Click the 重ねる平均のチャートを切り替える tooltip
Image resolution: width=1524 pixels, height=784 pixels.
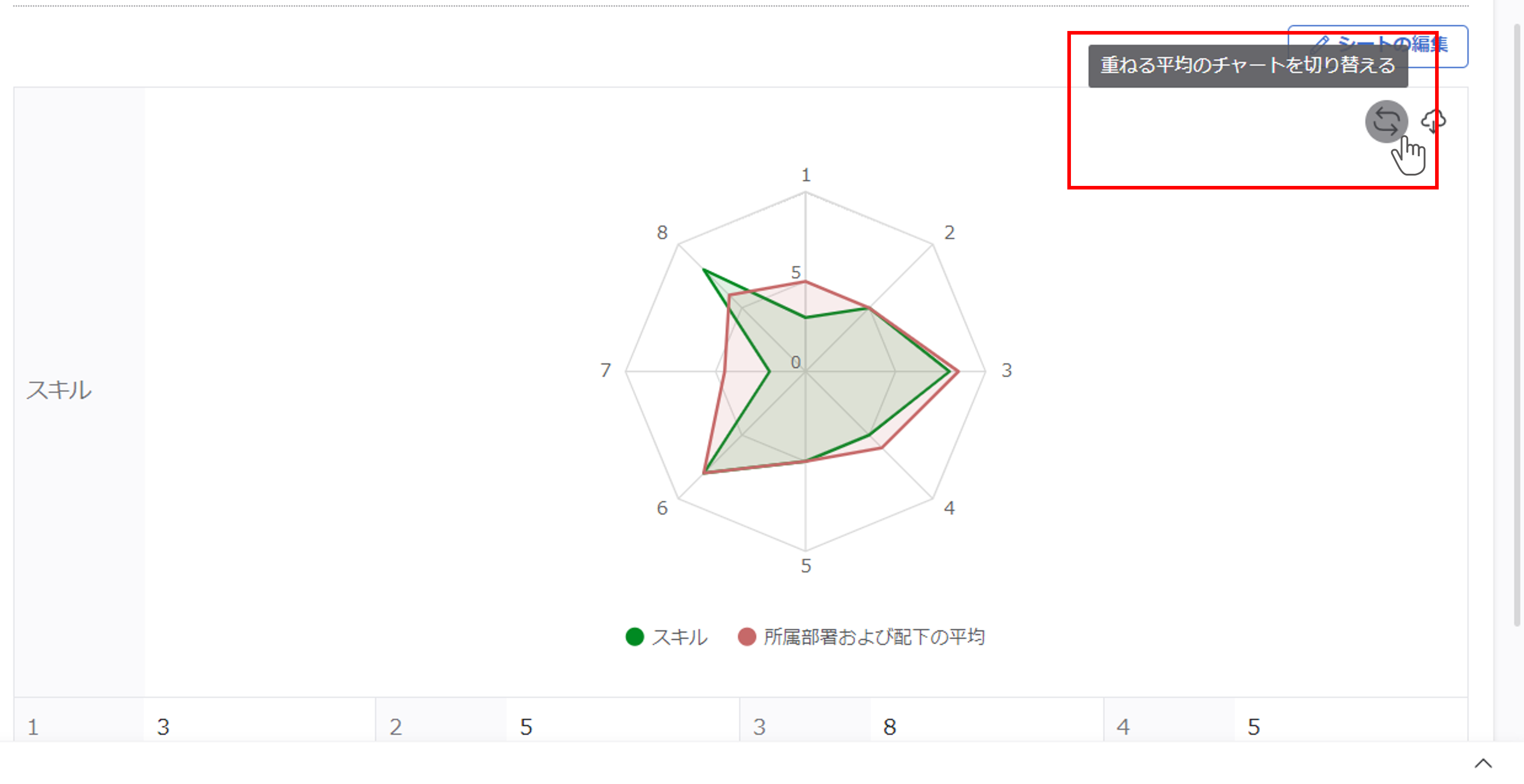pos(1247,66)
